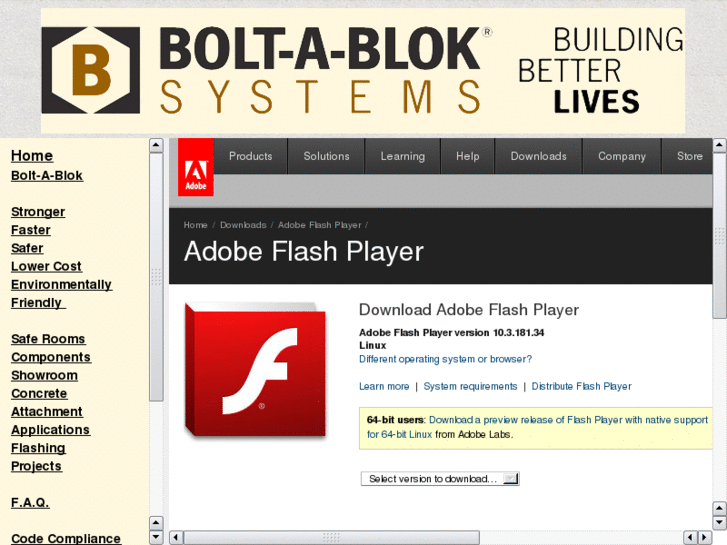Open the Showroom sidebar link
The height and width of the screenshot is (545, 727).
point(45,375)
